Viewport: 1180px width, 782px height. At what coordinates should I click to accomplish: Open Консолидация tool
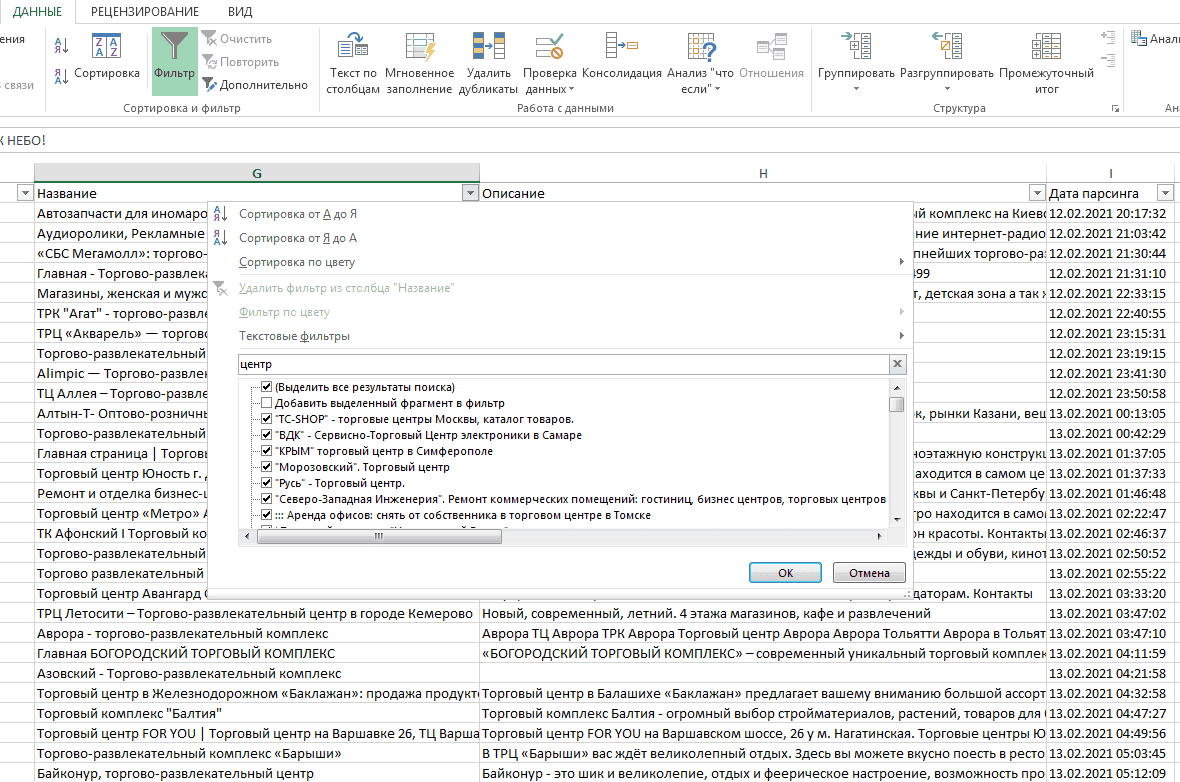[622, 56]
